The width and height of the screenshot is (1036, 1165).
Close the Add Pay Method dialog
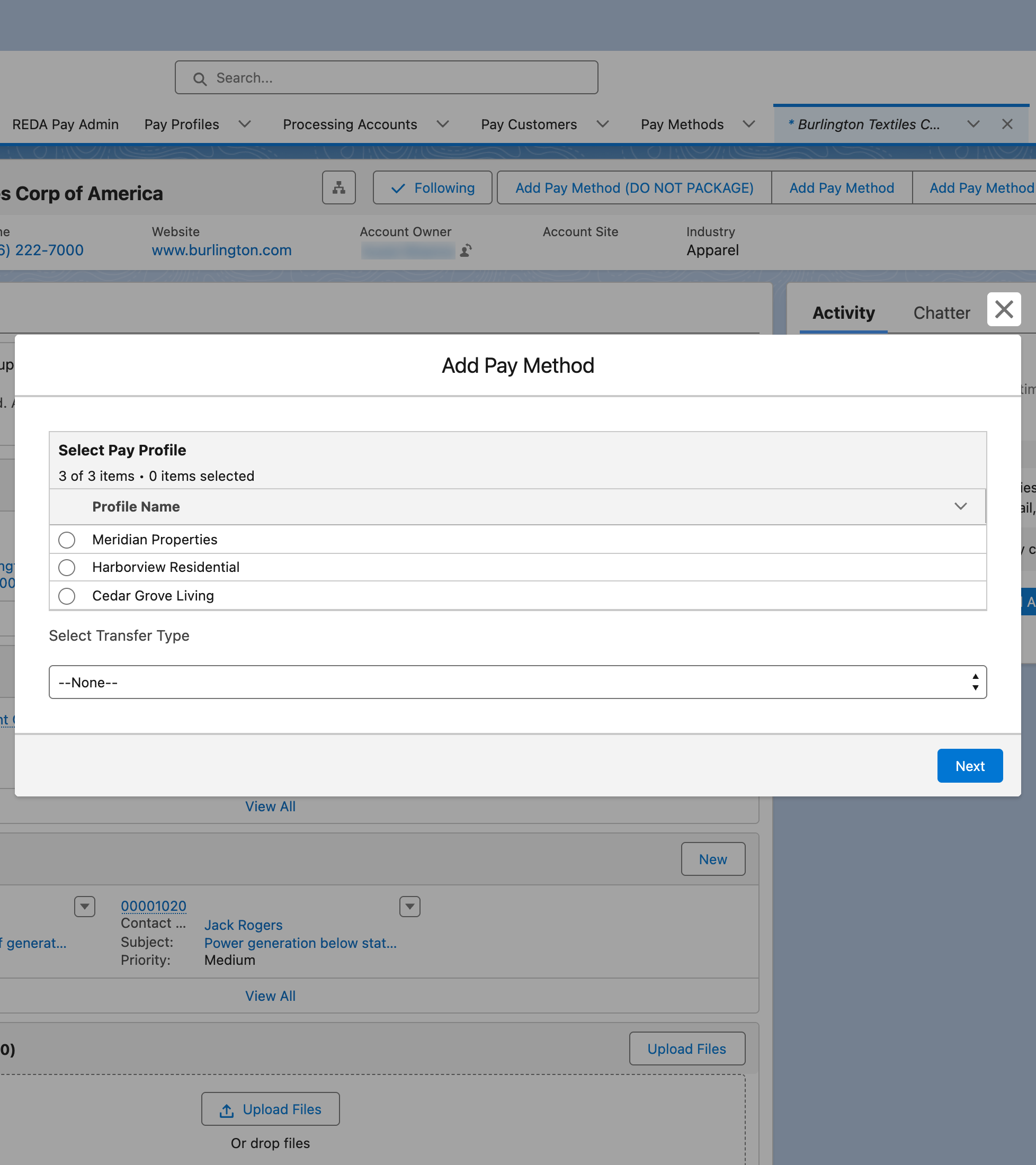[1004, 309]
